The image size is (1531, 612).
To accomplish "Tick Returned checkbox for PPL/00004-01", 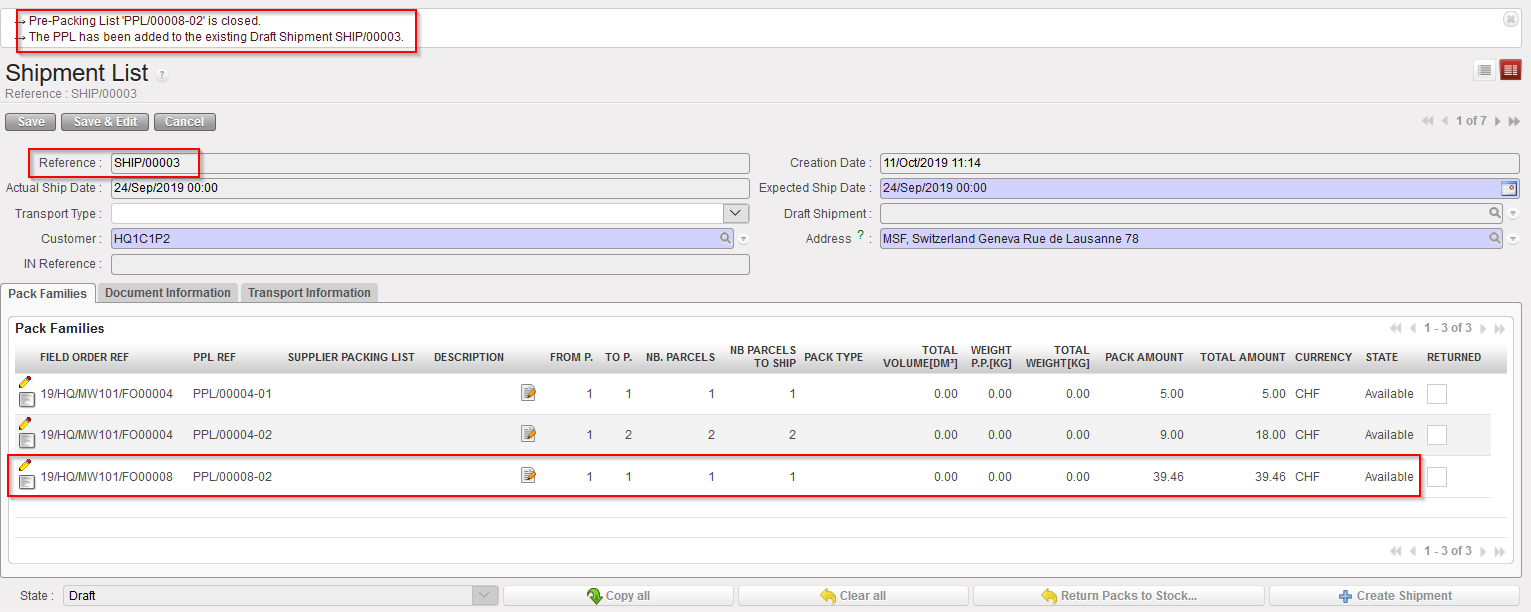I will (1436, 394).
